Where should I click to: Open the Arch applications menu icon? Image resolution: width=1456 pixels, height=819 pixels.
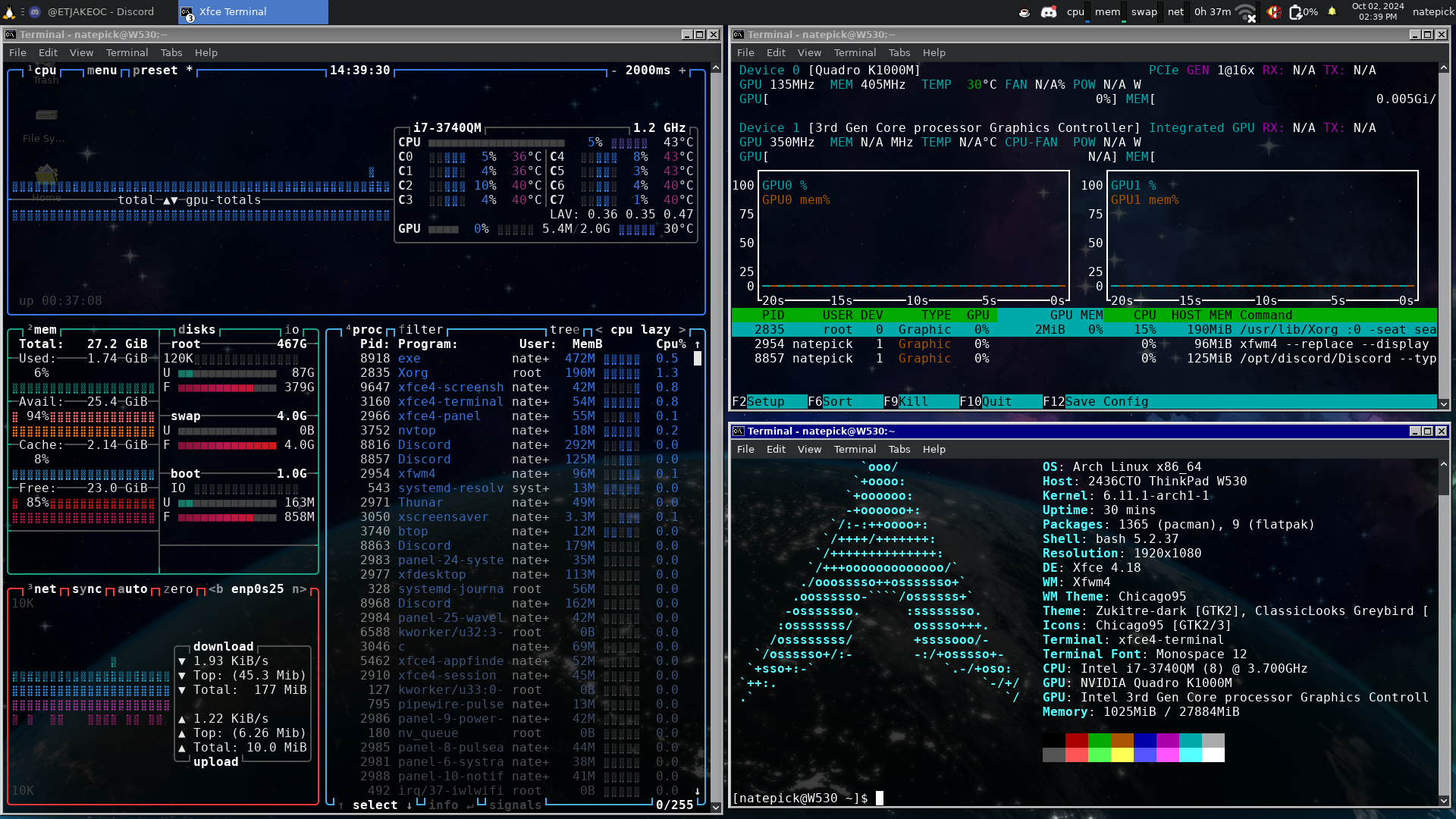9,11
